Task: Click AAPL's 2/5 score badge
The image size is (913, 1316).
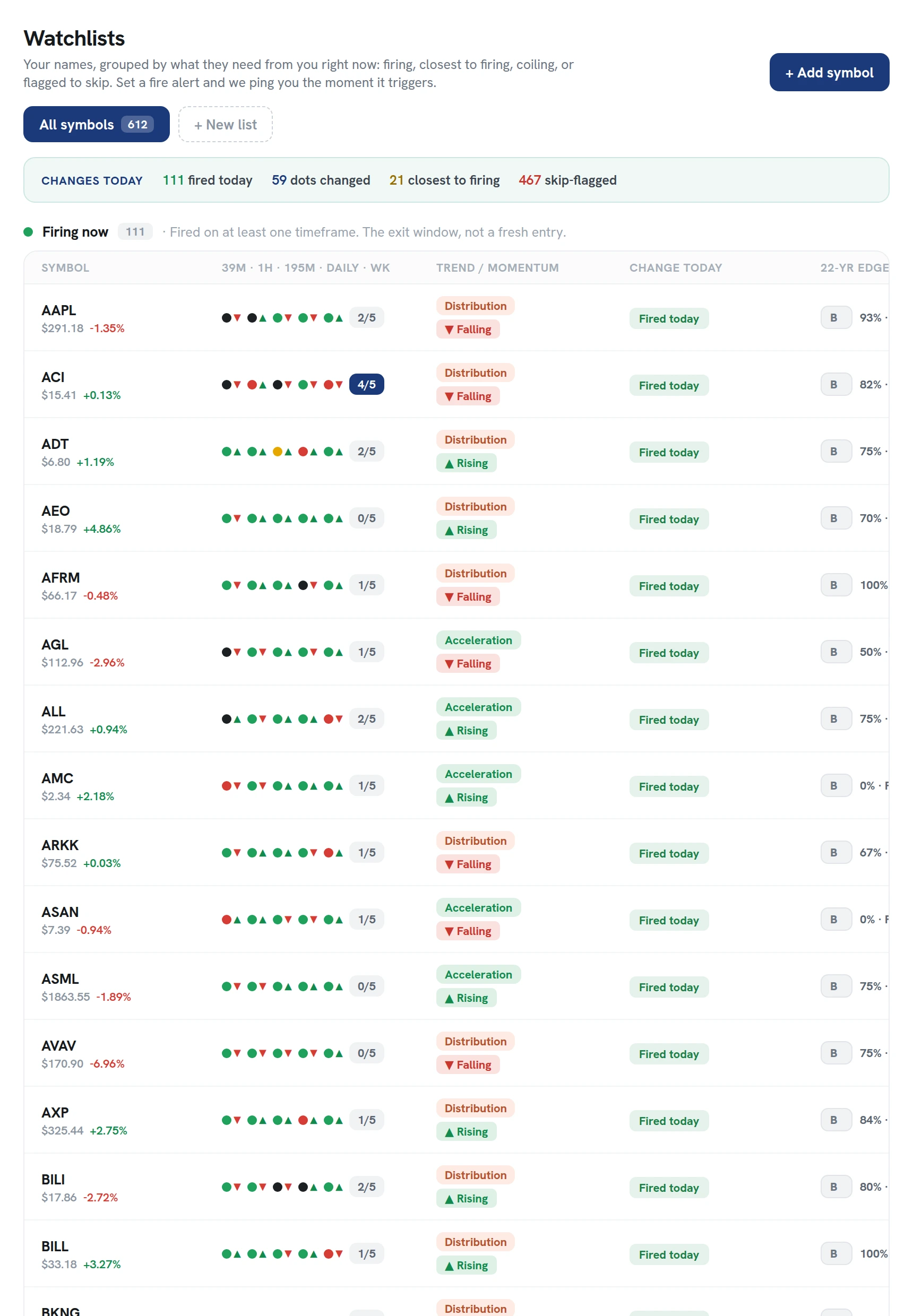Action: pos(367,317)
